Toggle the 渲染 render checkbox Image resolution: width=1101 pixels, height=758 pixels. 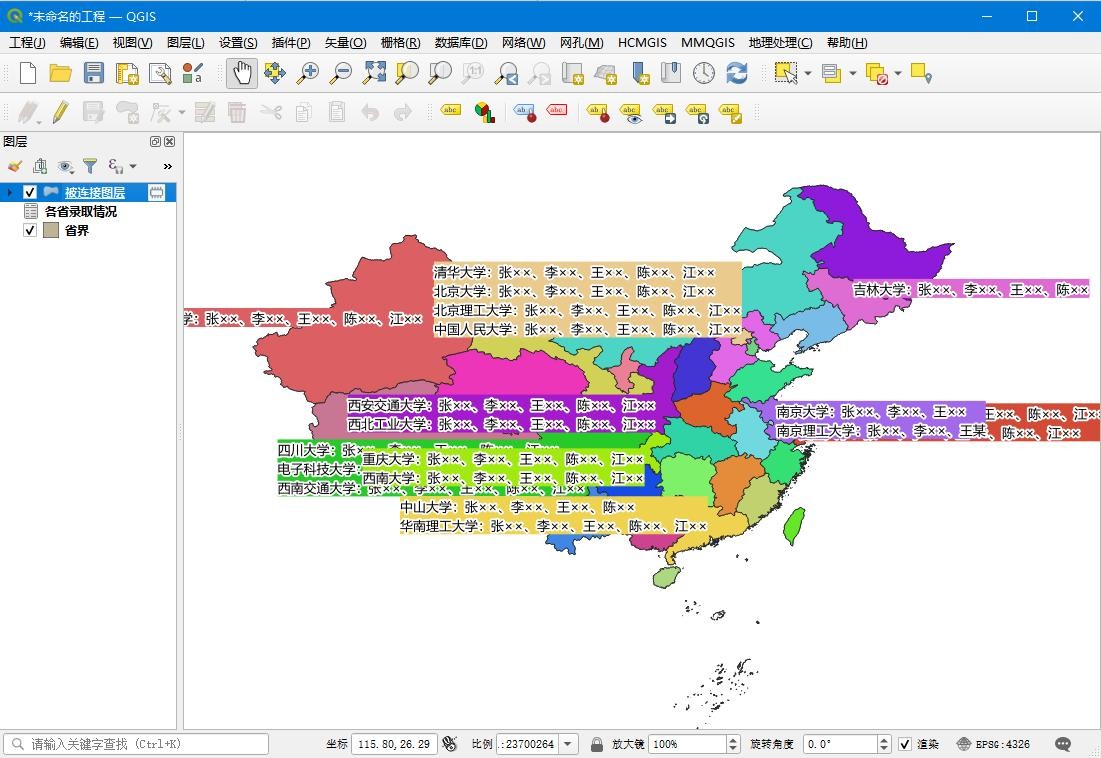pyautogui.click(x=905, y=744)
